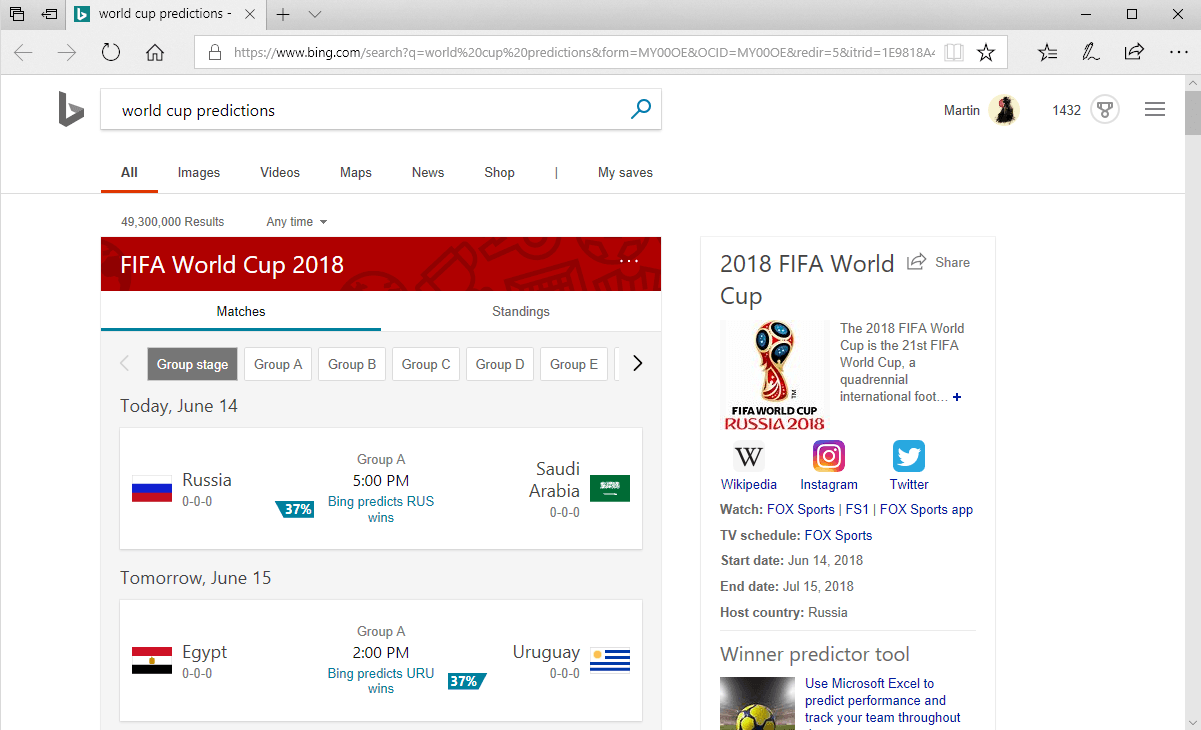
Task: Click the browser Back arrow
Action: [23, 53]
